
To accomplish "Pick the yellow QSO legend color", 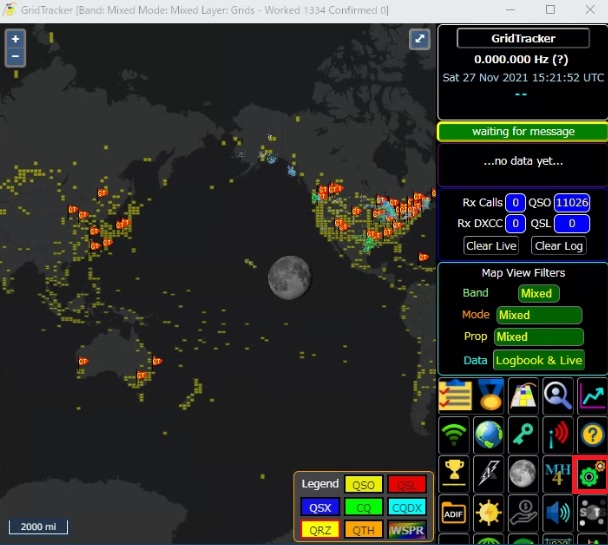I will [363, 485].
